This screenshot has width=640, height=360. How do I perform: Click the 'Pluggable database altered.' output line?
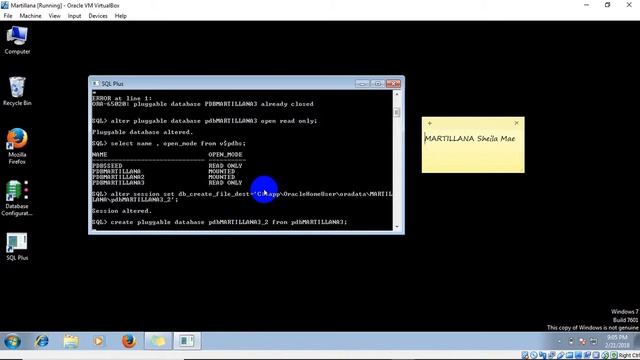click(x=142, y=132)
